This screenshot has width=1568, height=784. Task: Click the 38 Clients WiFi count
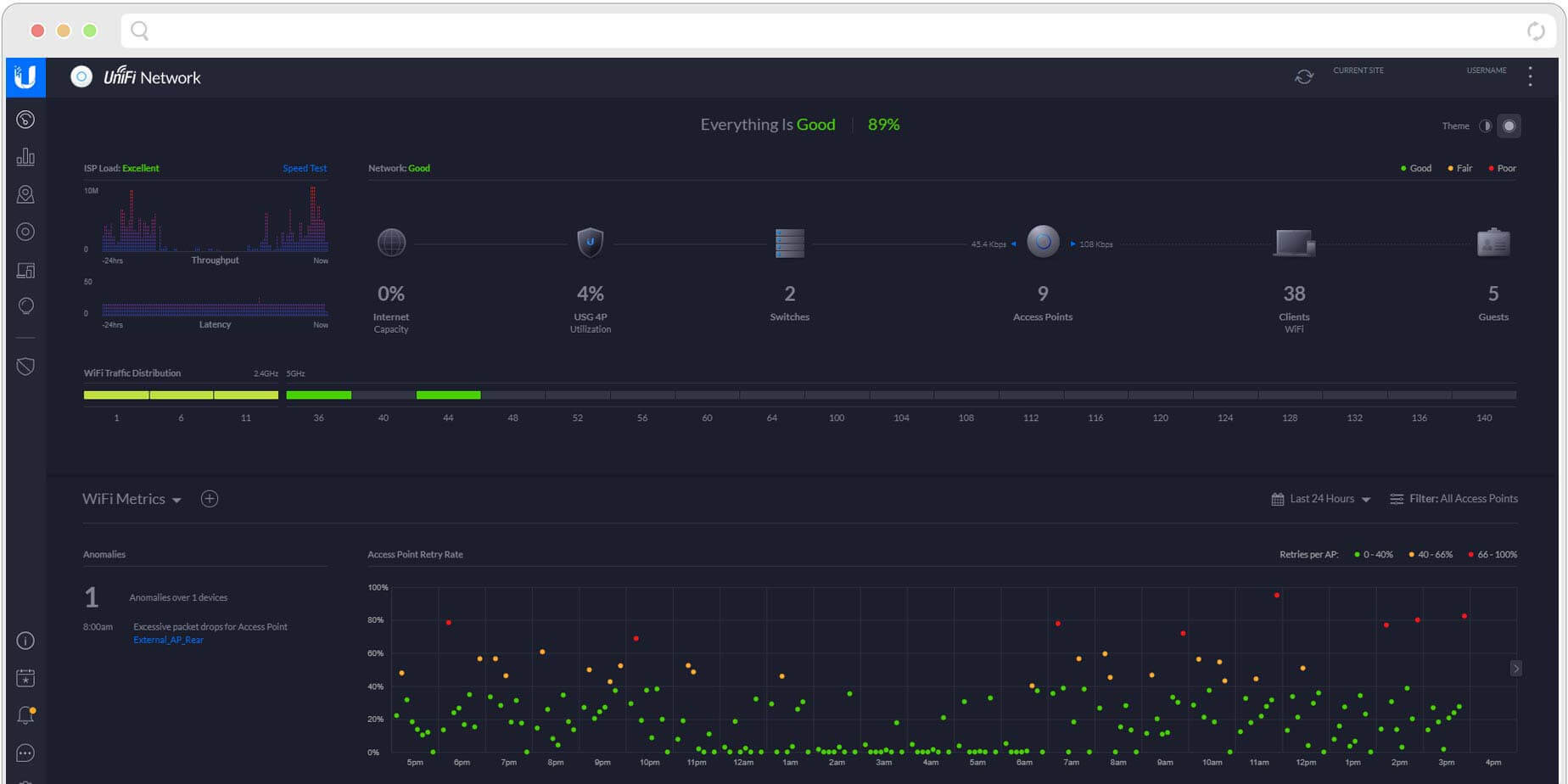coord(1294,294)
